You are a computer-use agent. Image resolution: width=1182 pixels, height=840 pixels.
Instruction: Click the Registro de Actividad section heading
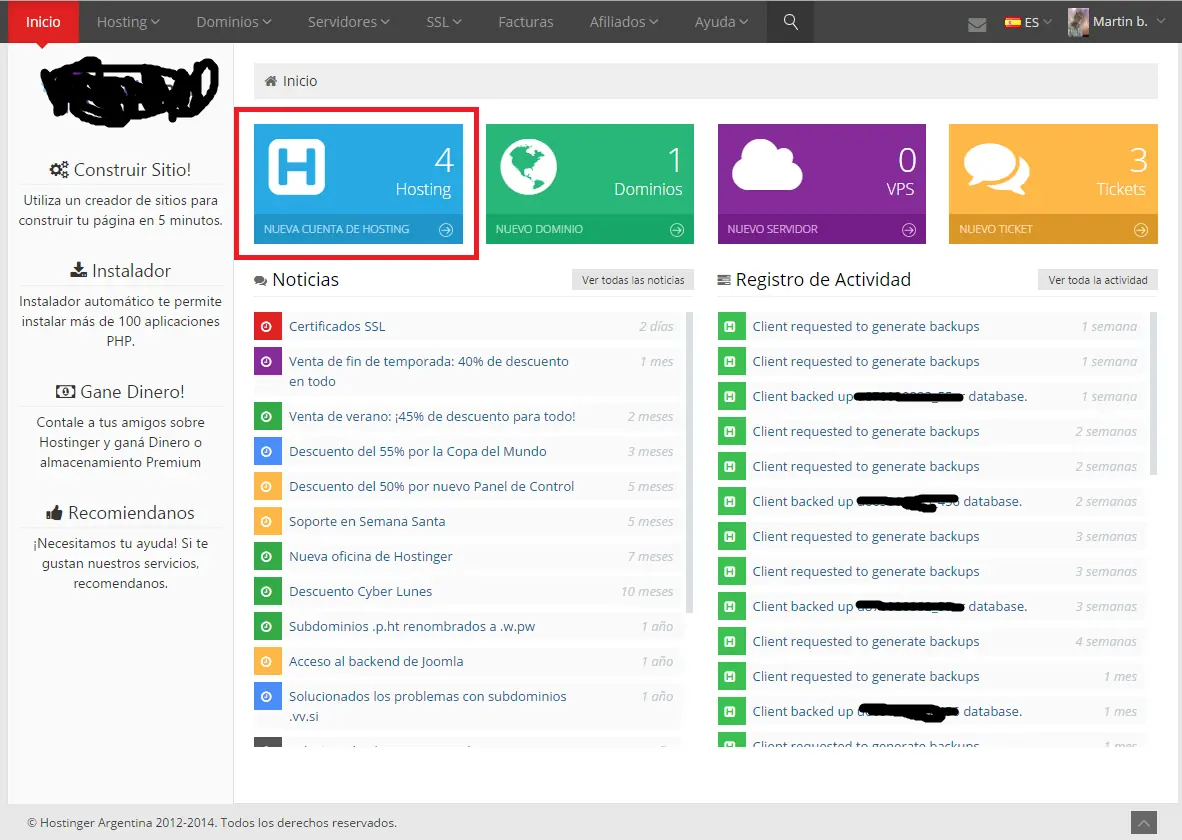click(x=823, y=280)
